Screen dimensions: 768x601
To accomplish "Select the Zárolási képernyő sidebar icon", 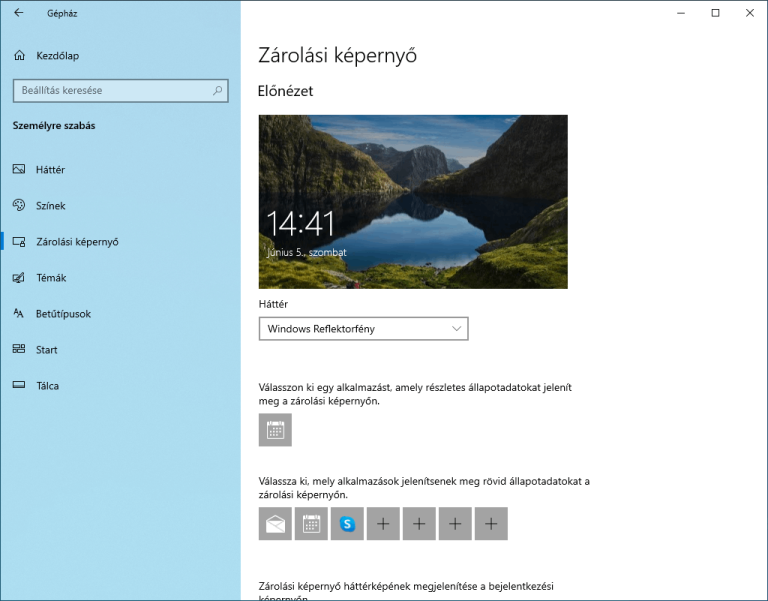I will (19, 241).
